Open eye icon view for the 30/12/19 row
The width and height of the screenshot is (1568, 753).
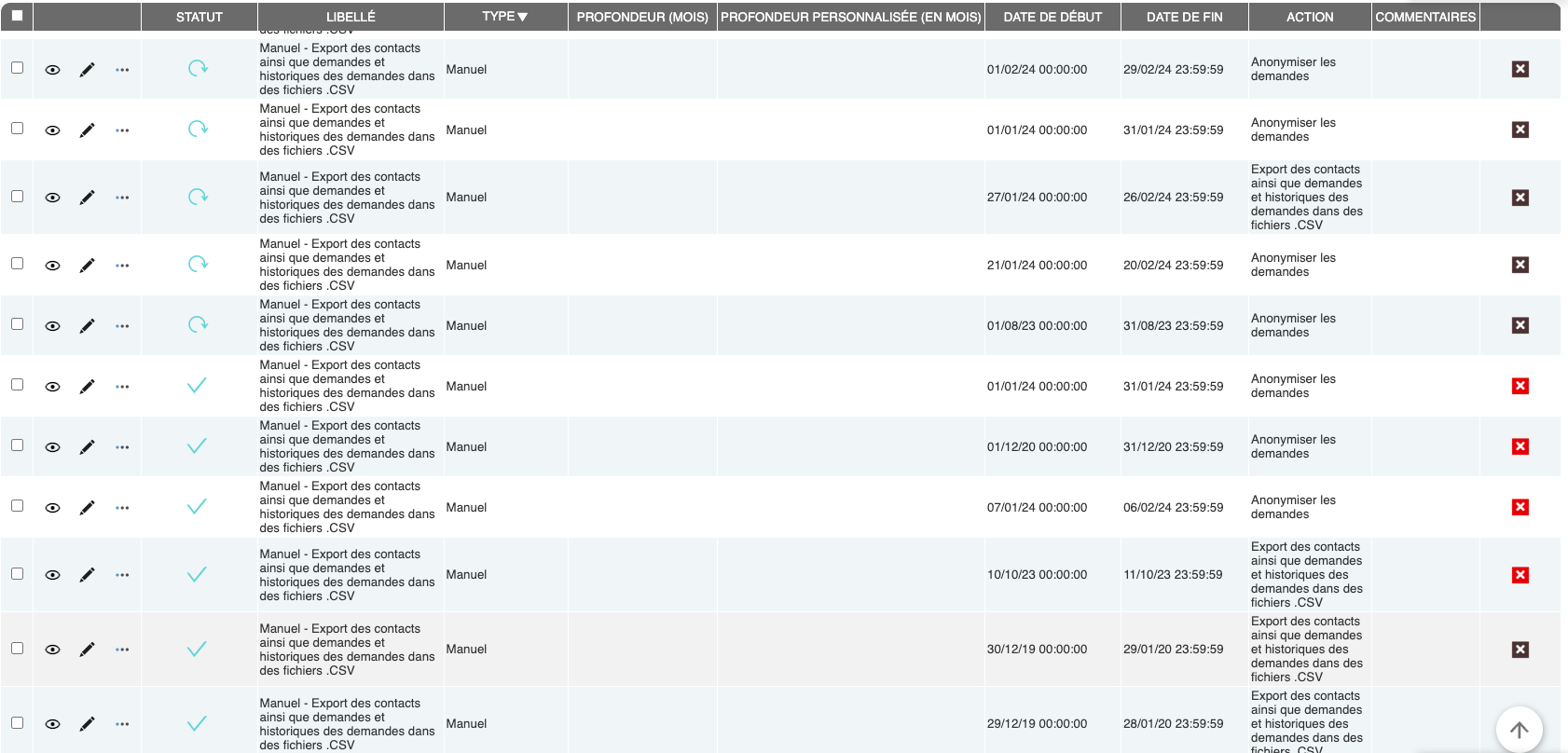pyautogui.click(x=53, y=650)
